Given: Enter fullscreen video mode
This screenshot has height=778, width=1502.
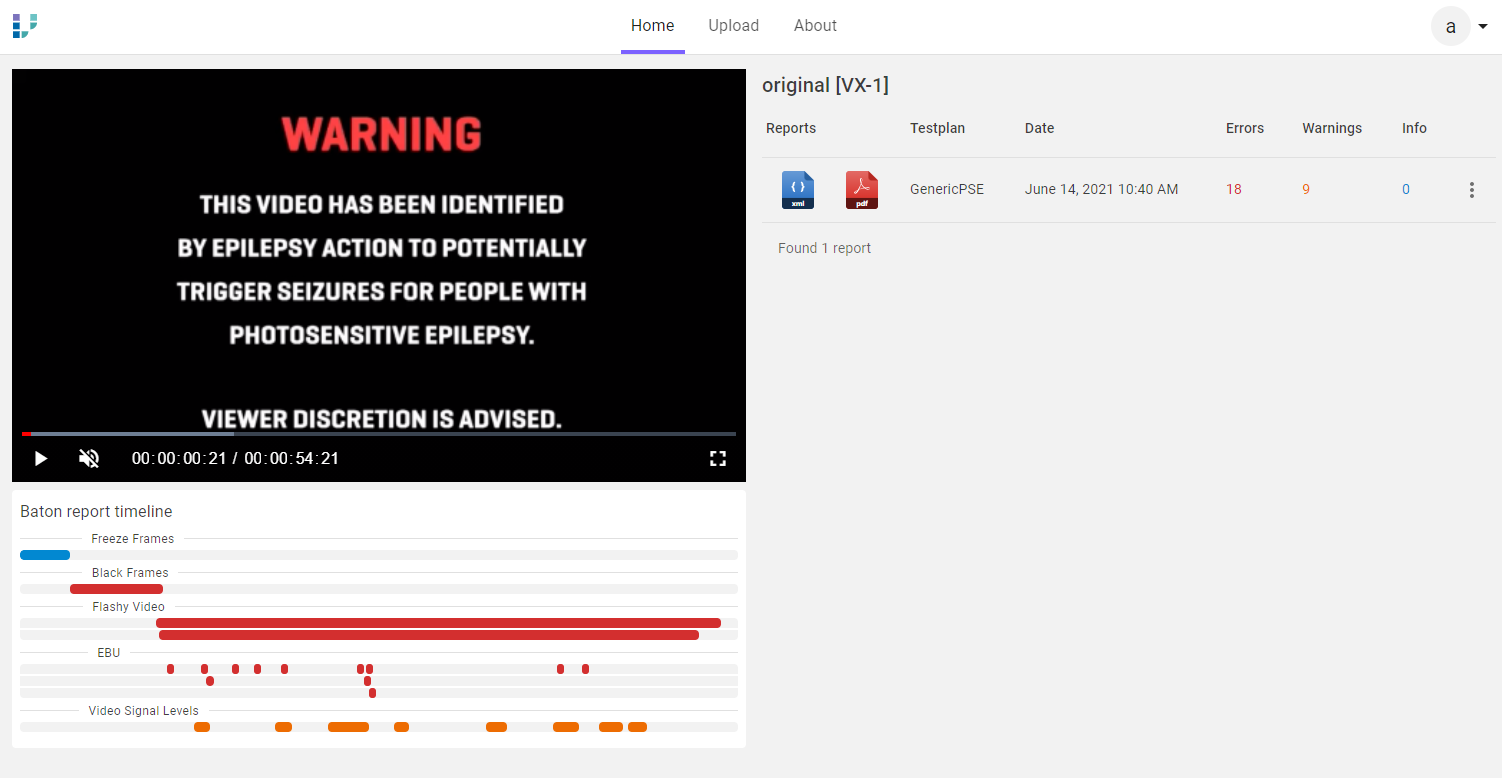Looking at the screenshot, I should [x=717, y=458].
